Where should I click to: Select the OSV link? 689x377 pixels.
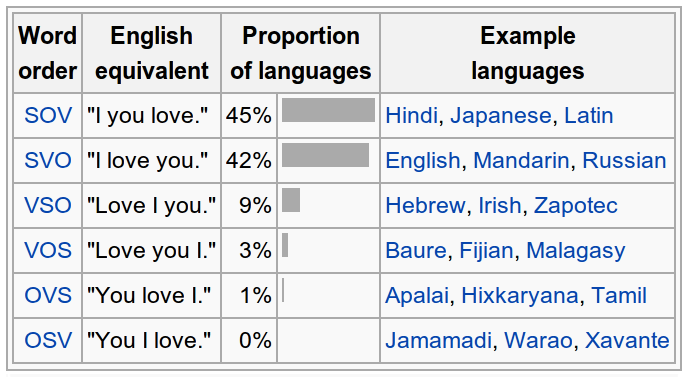point(48,340)
